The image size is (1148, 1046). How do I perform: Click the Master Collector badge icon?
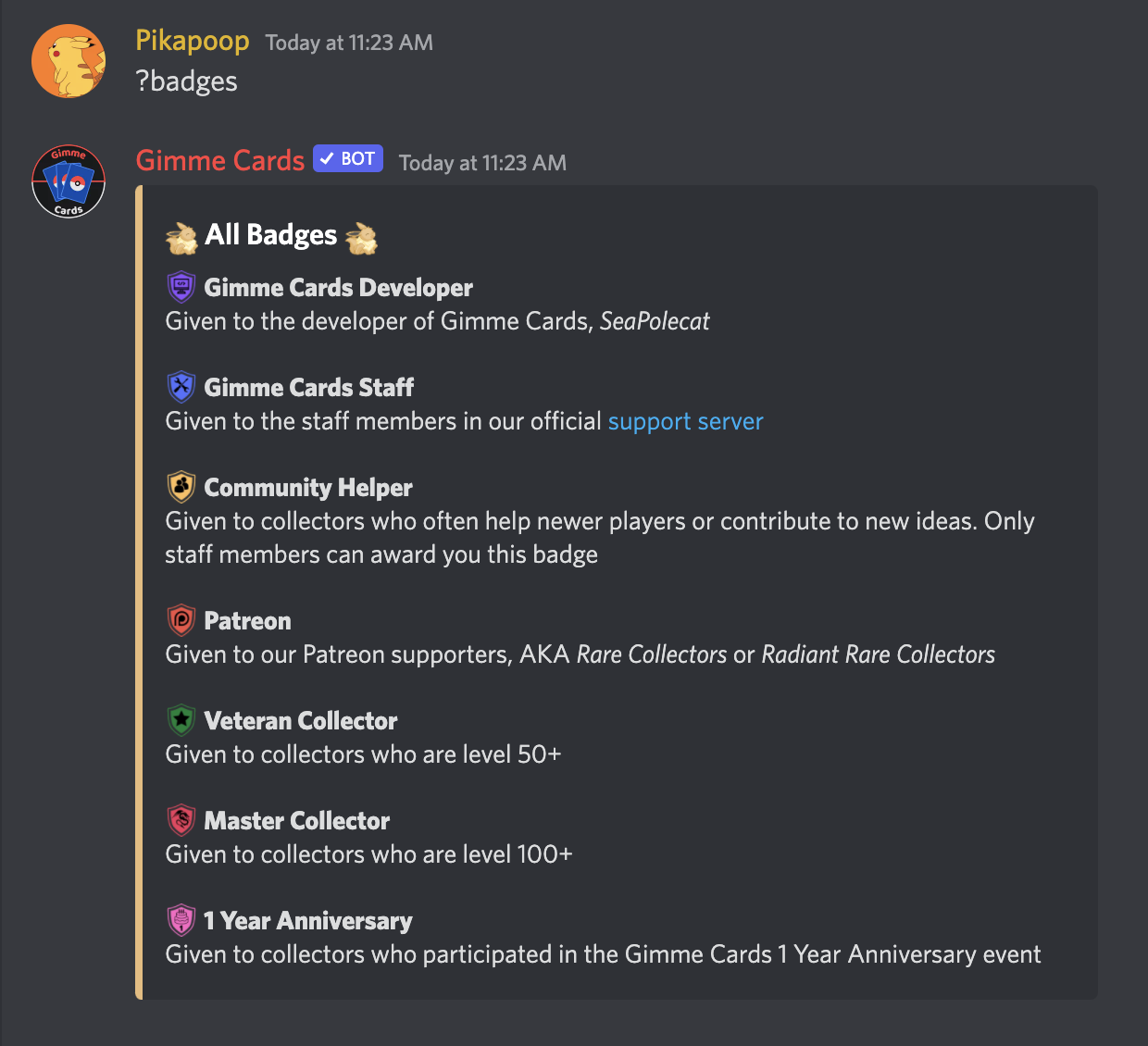click(181, 820)
